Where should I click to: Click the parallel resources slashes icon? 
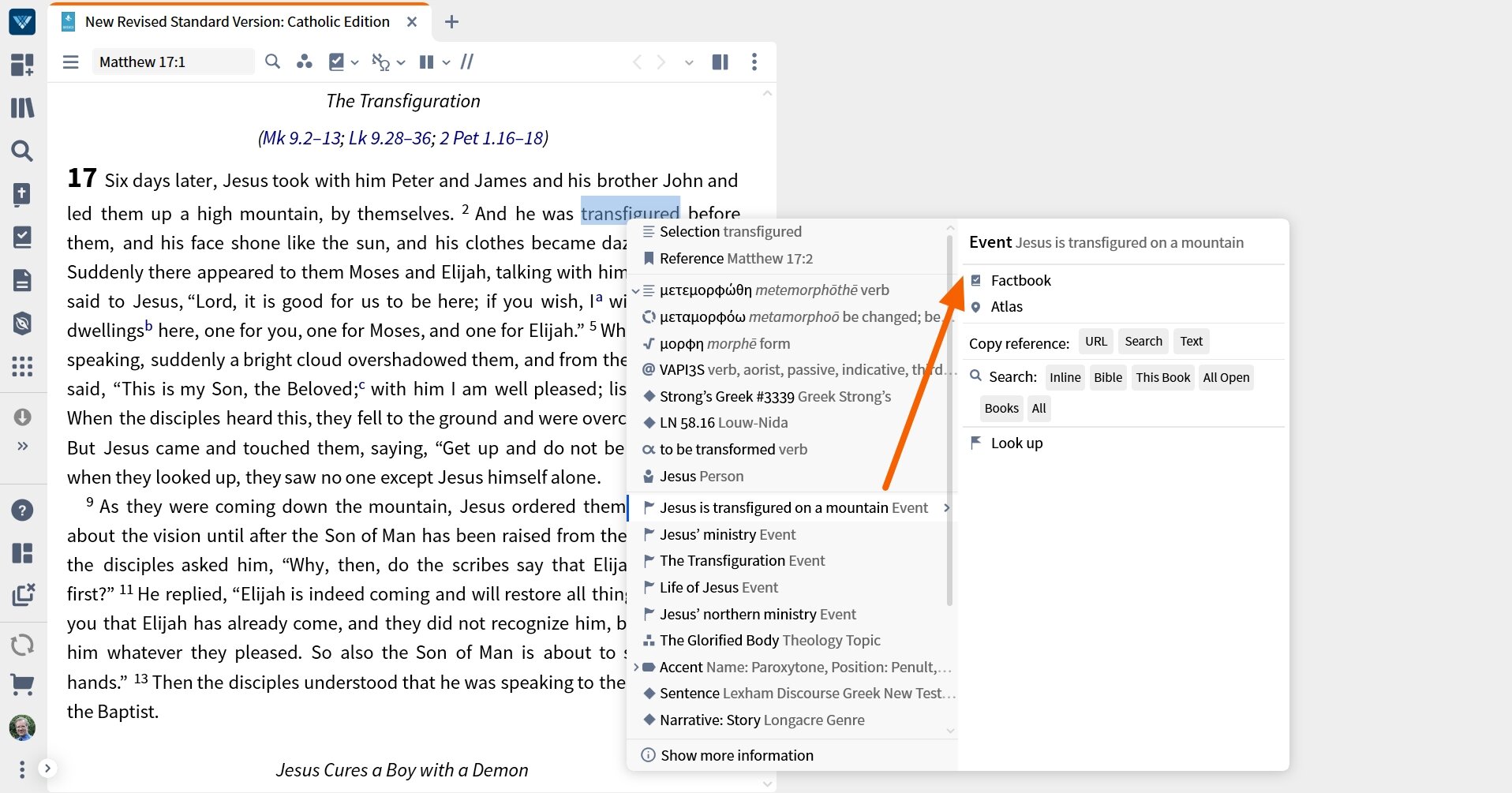pyautogui.click(x=467, y=62)
